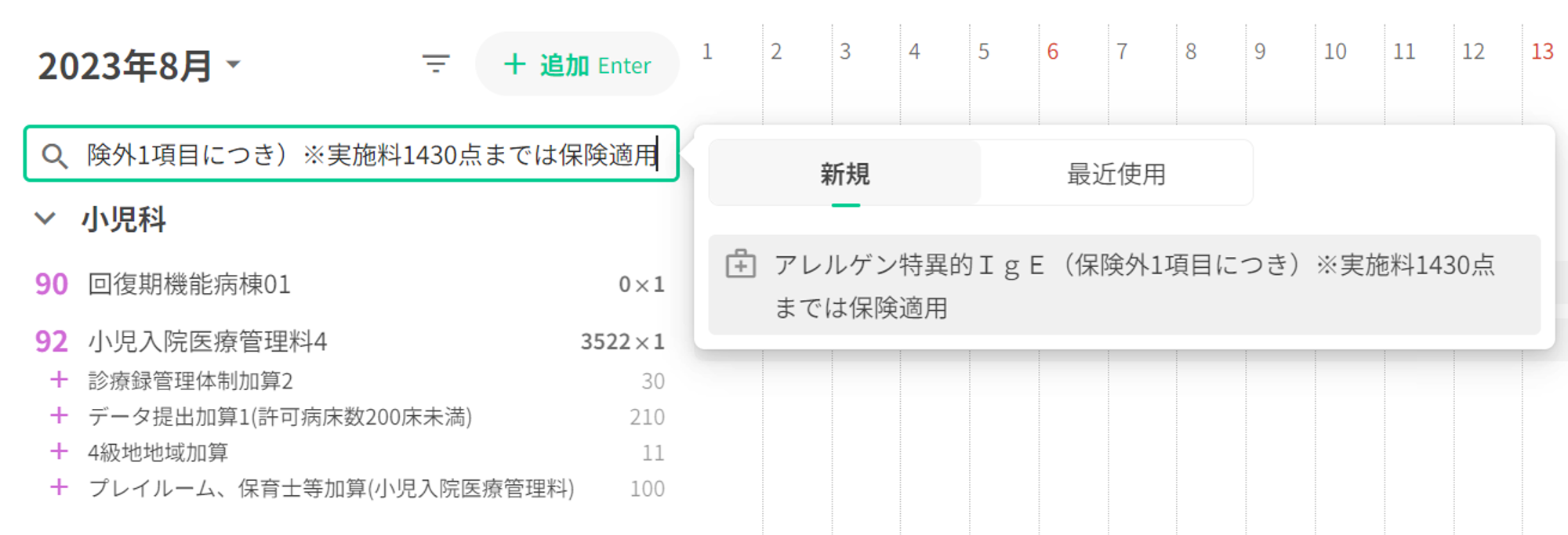Screen dimensions: 1568x535
Task: Click day 1 in the calendar header
Action: tap(707, 52)
